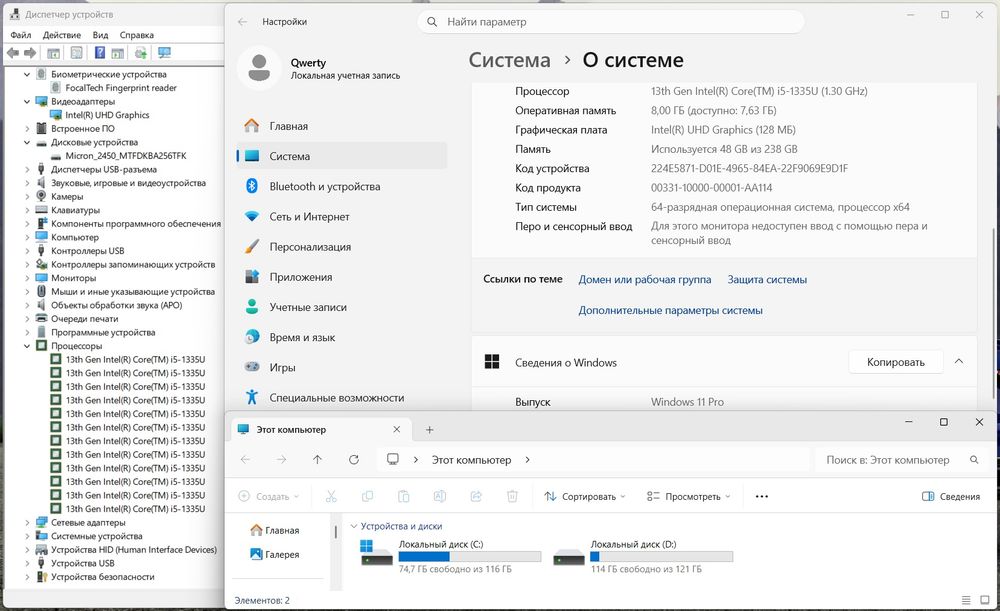This screenshot has height=611, width=1000.
Task: Go to Bluetooth и устройства in Settings
Action: click(342, 186)
